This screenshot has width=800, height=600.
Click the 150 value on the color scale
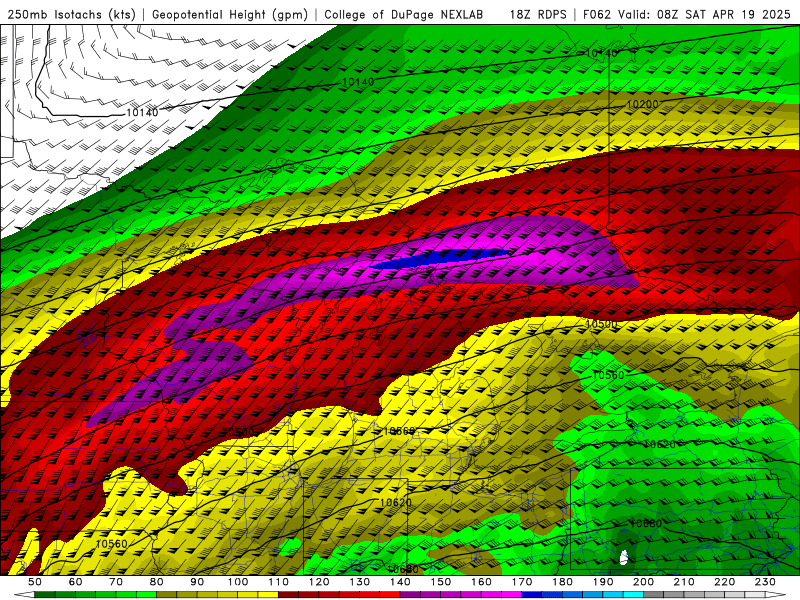[x=441, y=582]
